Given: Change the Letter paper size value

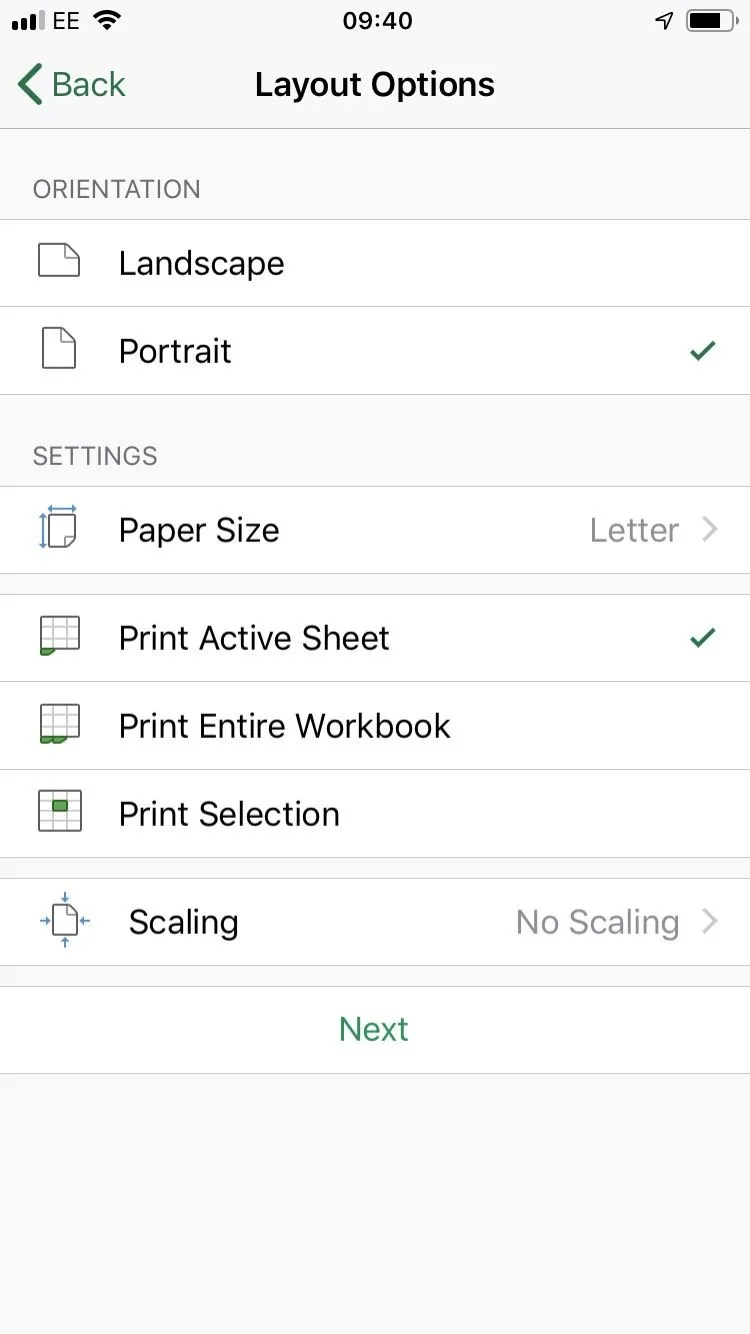Looking at the screenshot, I should click(634, 530).
